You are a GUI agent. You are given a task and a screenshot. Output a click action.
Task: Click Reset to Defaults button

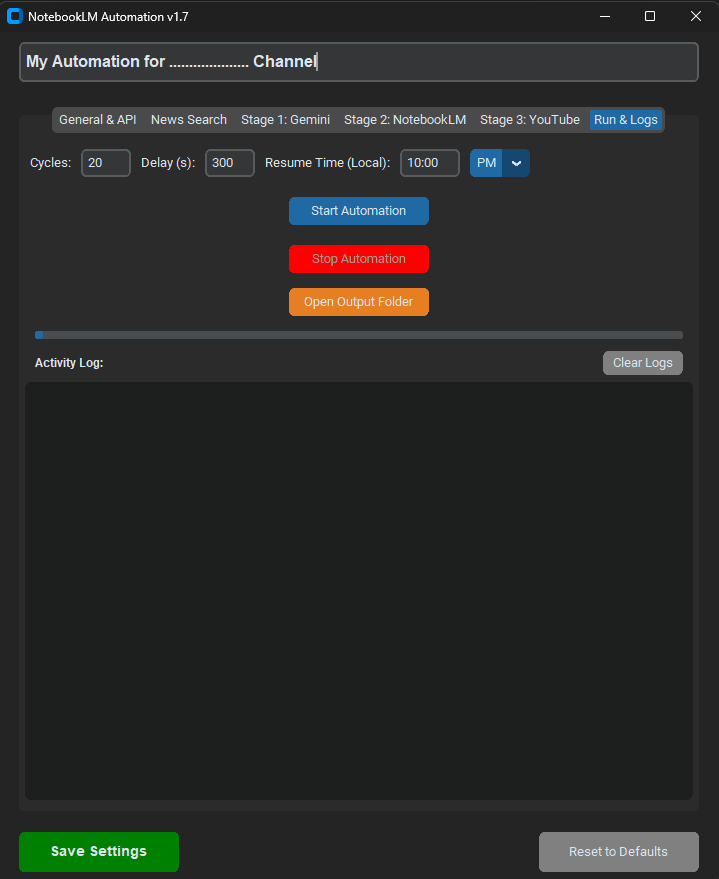pos(619,852)
